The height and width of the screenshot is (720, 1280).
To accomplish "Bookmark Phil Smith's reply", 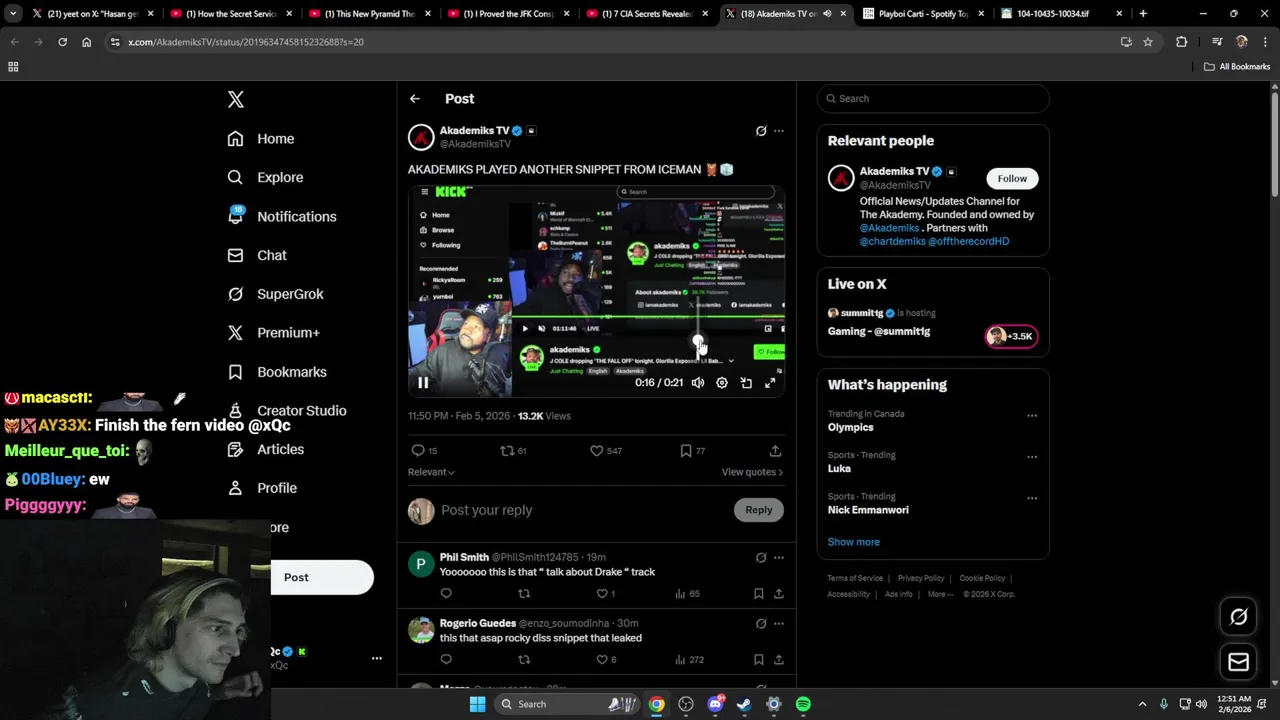I will point(758,594).
